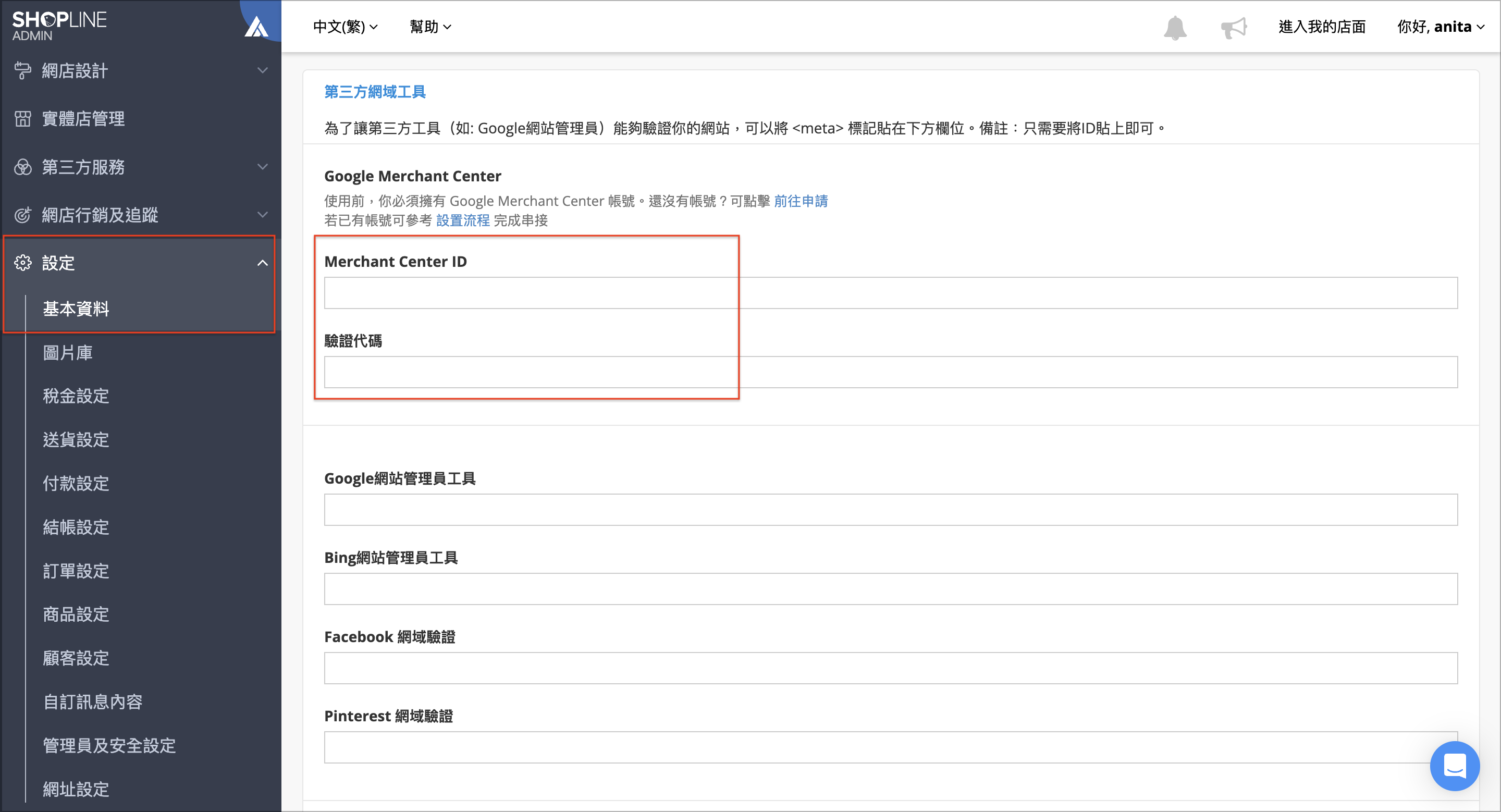Click the 前往申請 link
The image size is (1501, 812).
[x=801, y=201]
